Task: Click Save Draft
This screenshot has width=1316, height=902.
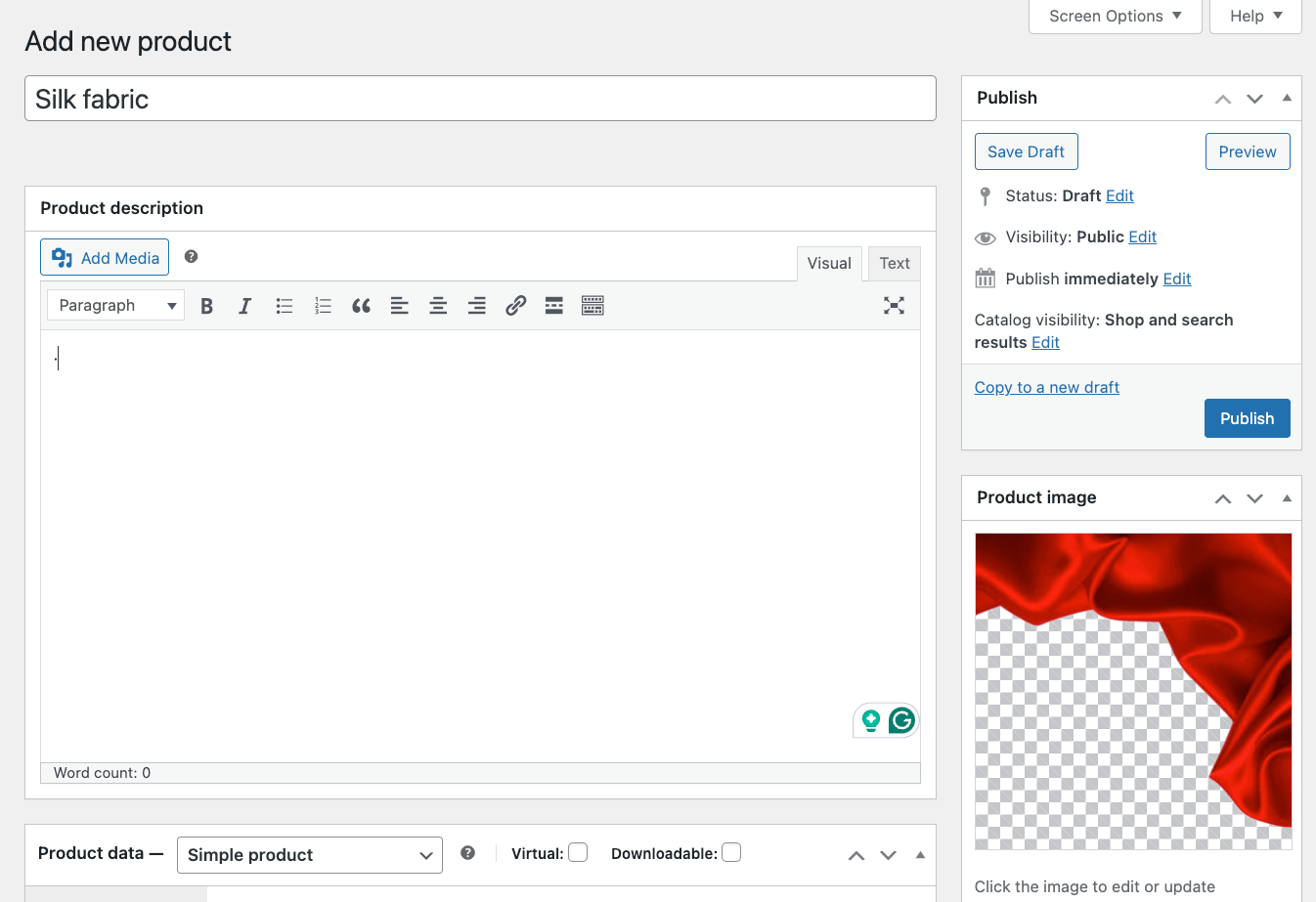Action: click(1027, 151)
